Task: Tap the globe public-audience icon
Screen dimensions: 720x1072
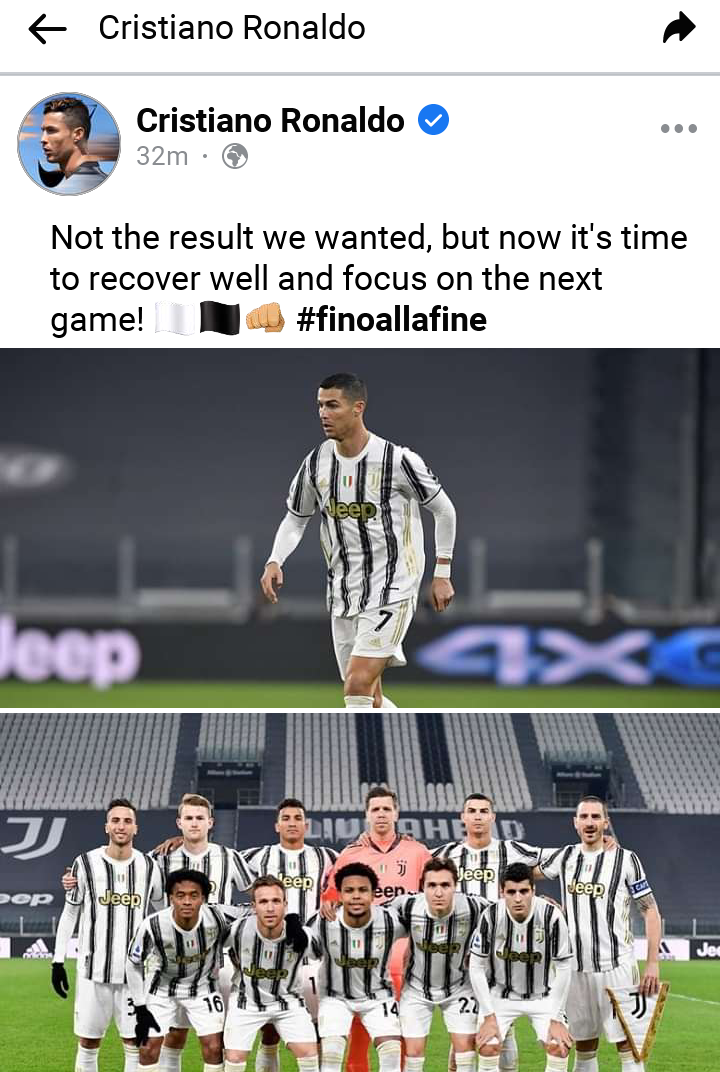Action: [x=235, y=157]
